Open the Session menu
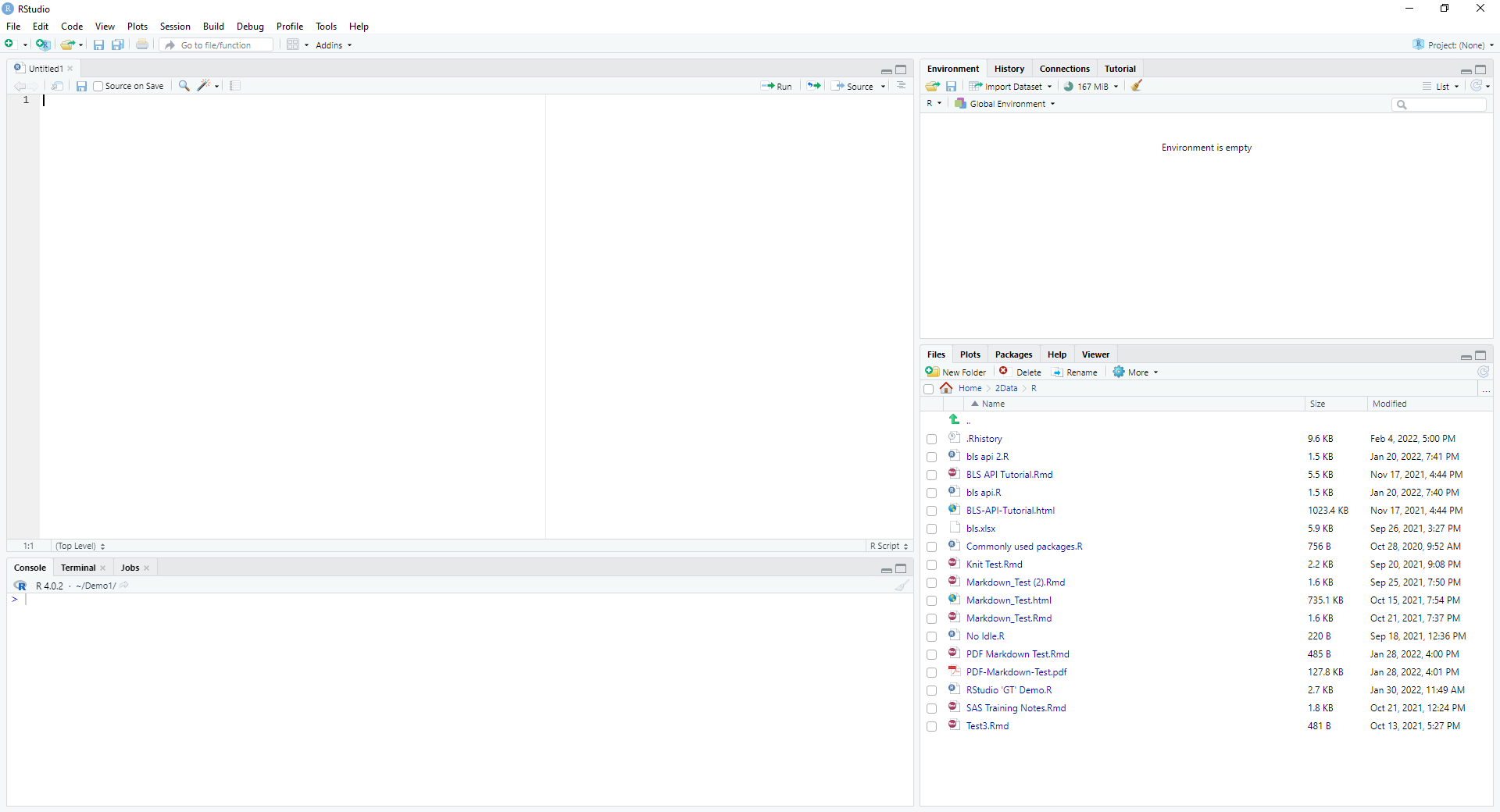The image size is (1500, 812). tap(175, 27)
